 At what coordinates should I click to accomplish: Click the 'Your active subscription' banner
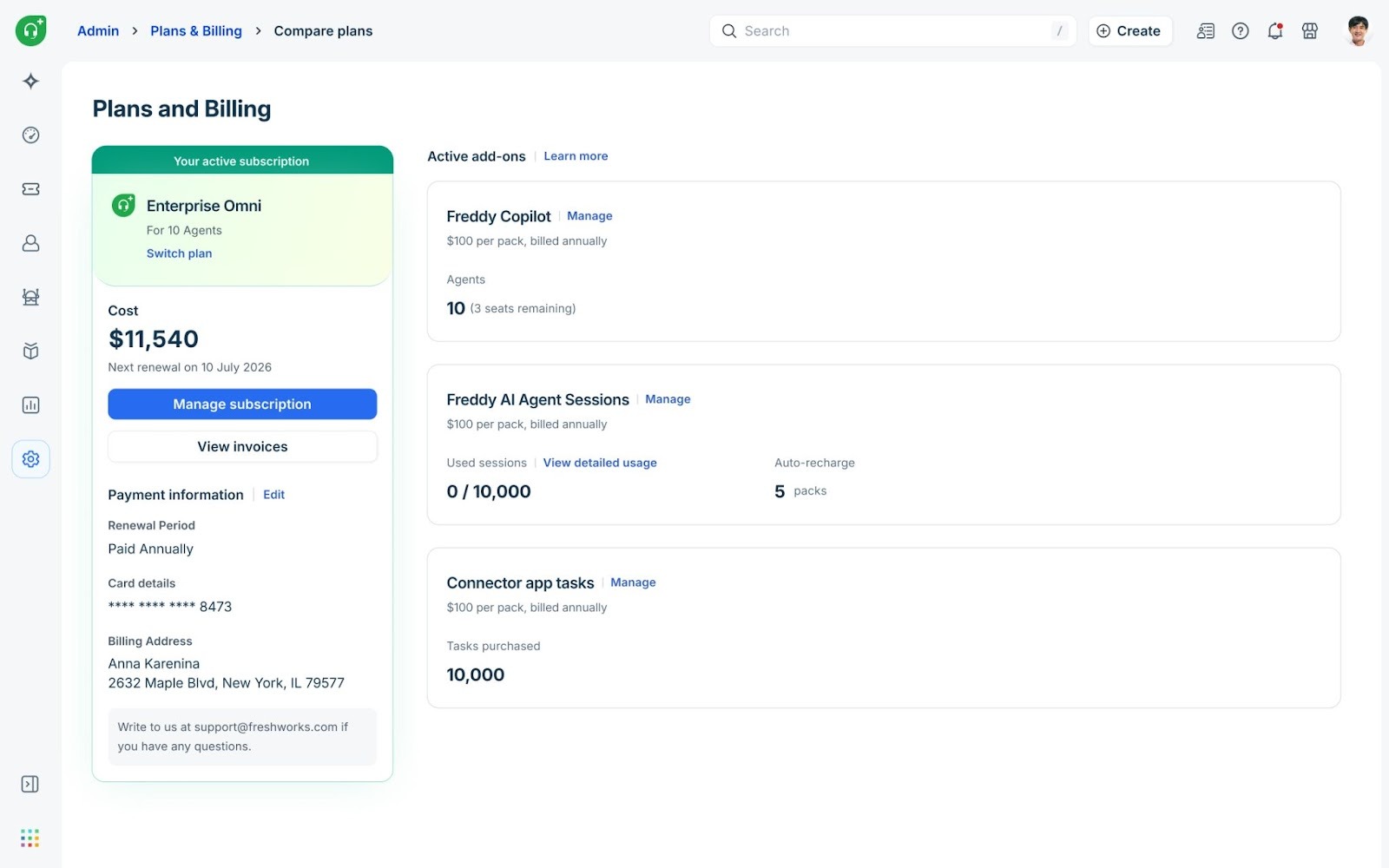(x=242, y=161)
